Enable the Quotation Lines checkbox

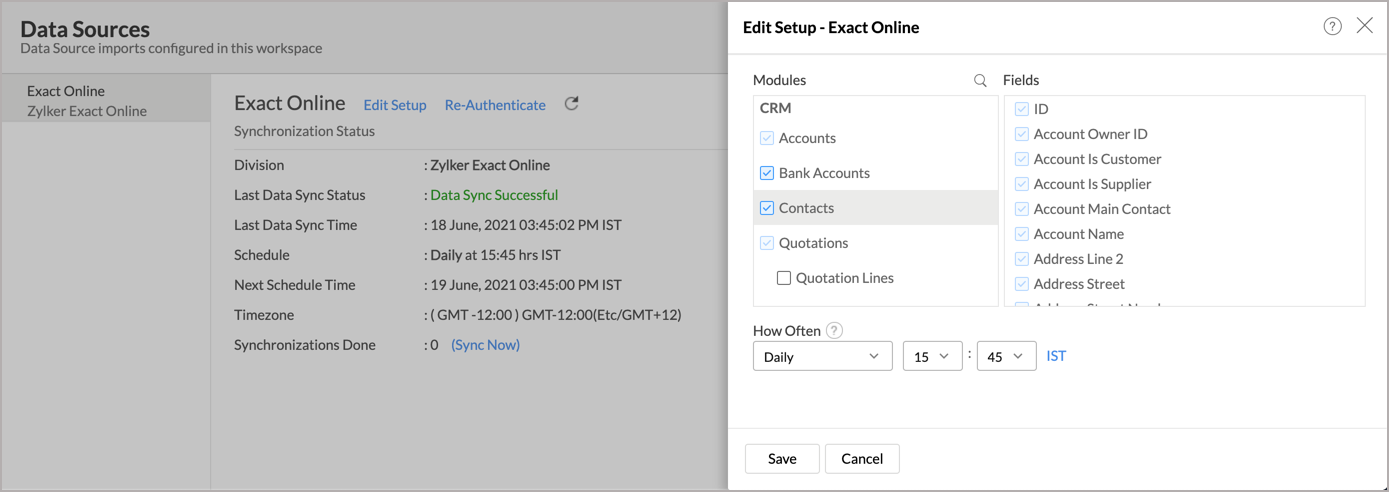click(x=784, y=278)
